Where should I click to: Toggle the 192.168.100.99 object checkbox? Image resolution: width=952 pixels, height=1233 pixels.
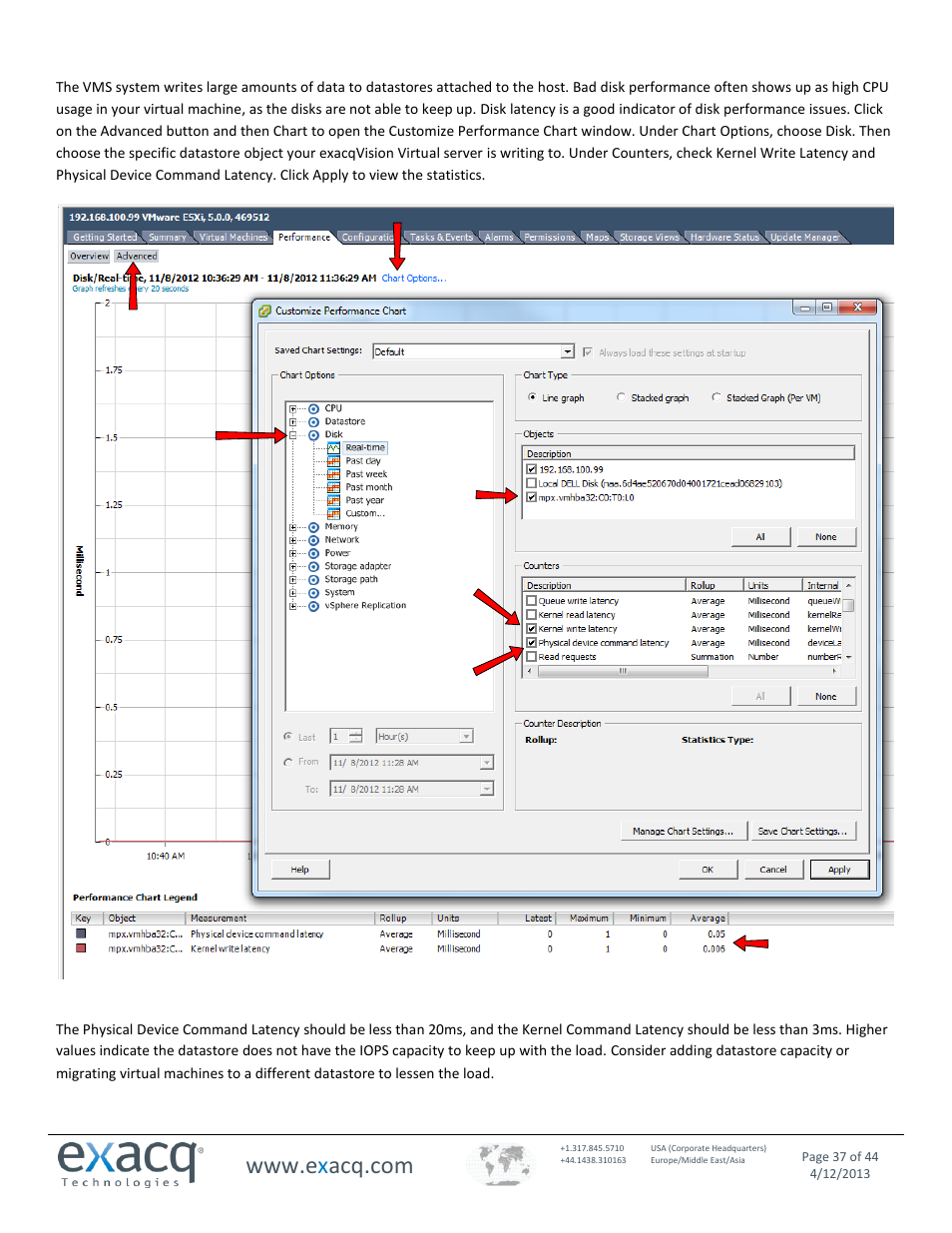tap(532, 469)
